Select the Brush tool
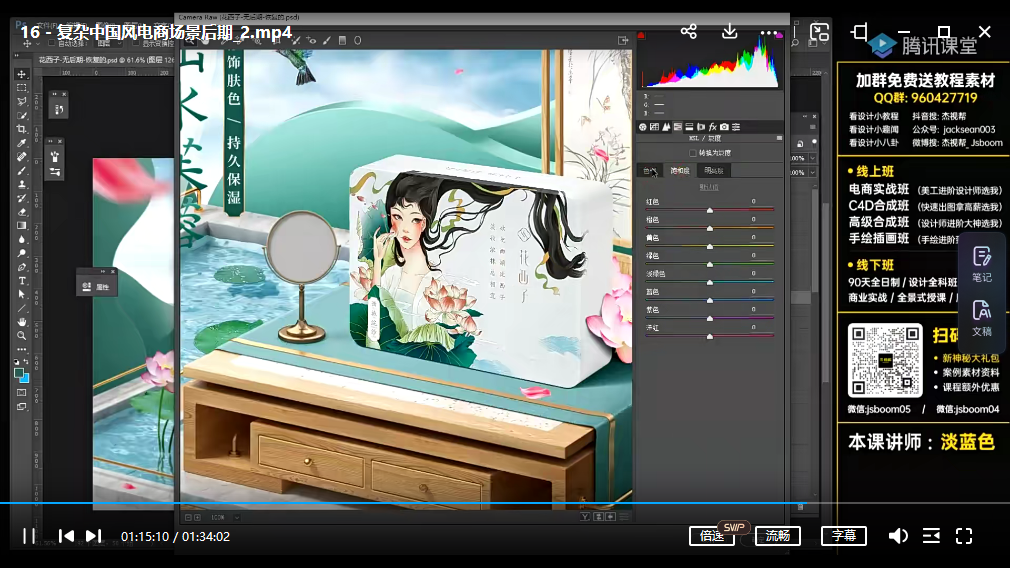This screenshot has height=568, width=1010. click(x=22, y=171)
